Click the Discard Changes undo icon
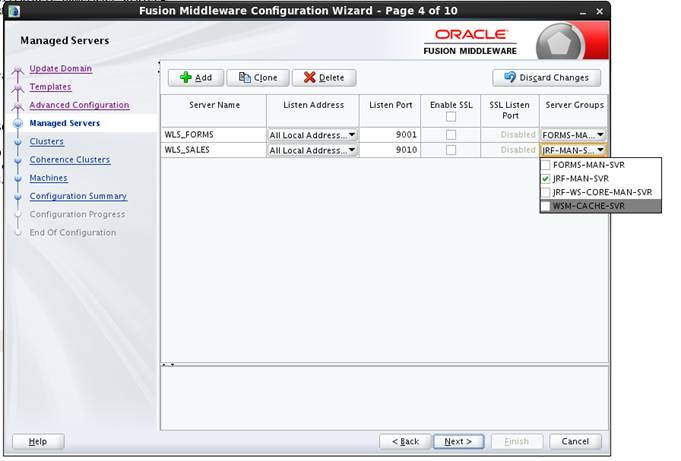The height and width of the screenshot is (461, 681). point(510,77)
